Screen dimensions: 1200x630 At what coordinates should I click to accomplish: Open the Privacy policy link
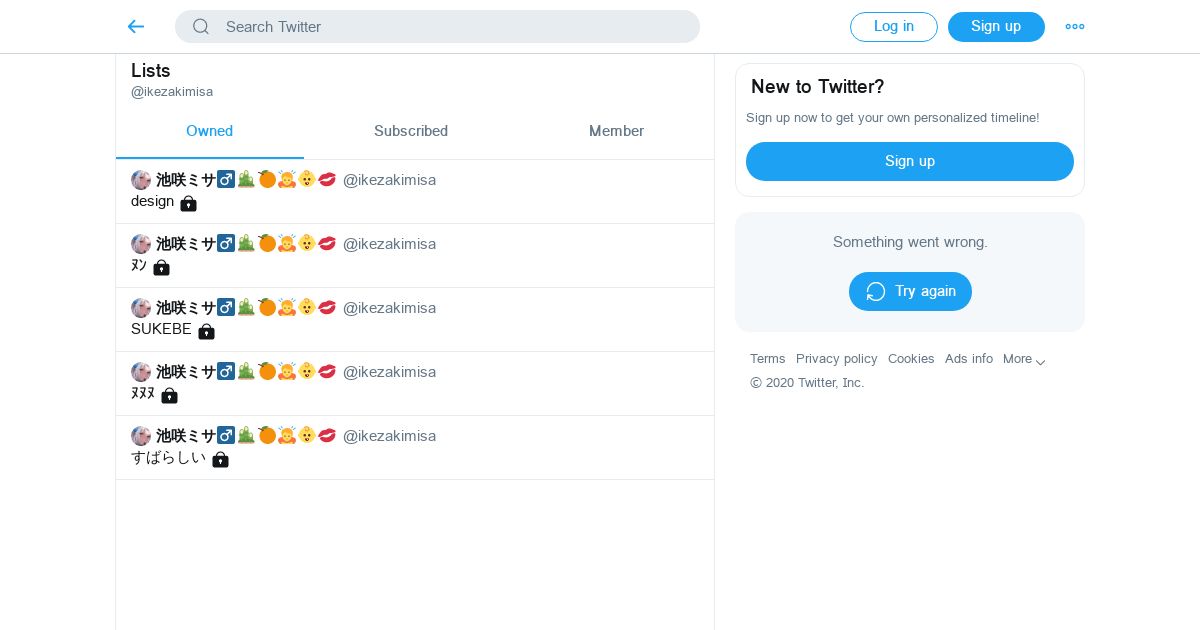836,359
